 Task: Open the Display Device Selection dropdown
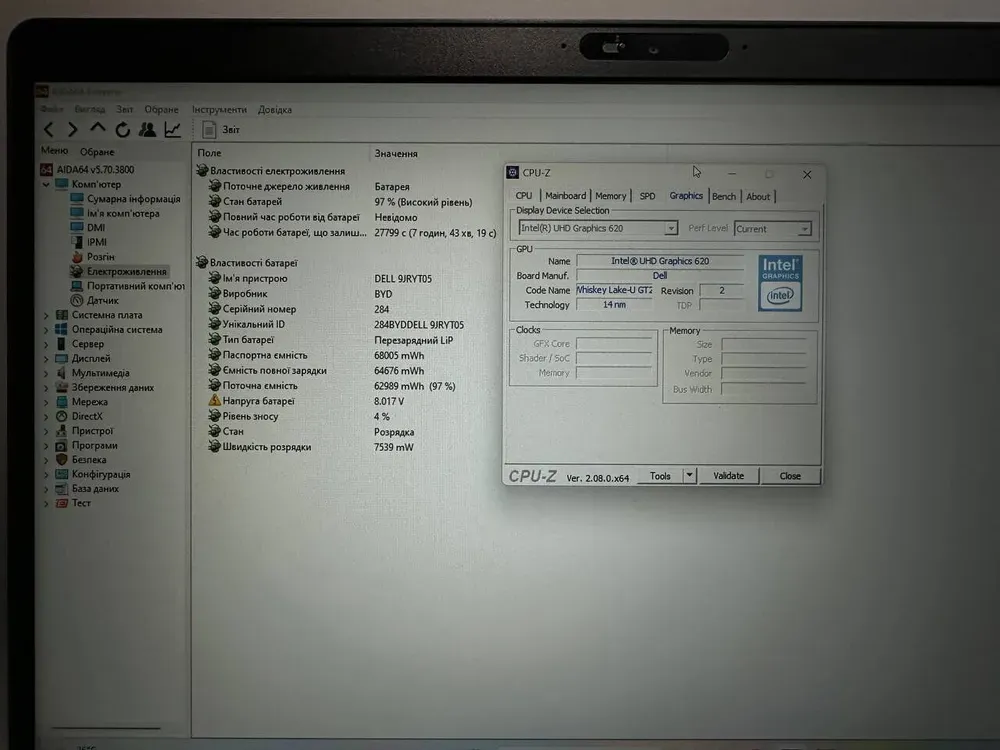670,229
